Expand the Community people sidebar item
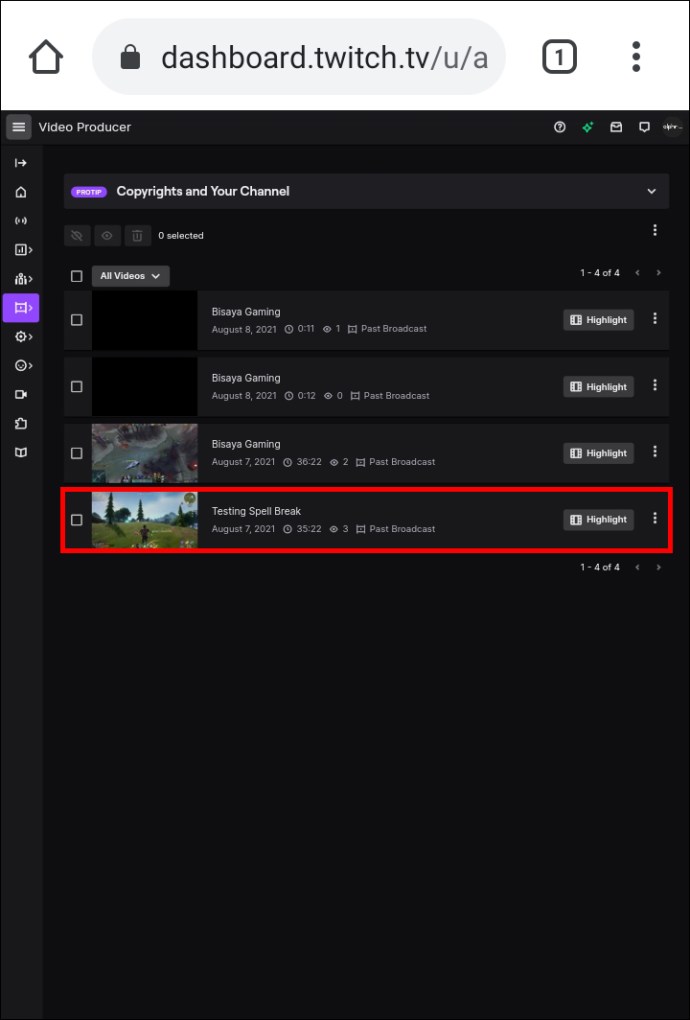Screen dimensions: 690x1020 [23, 279]
